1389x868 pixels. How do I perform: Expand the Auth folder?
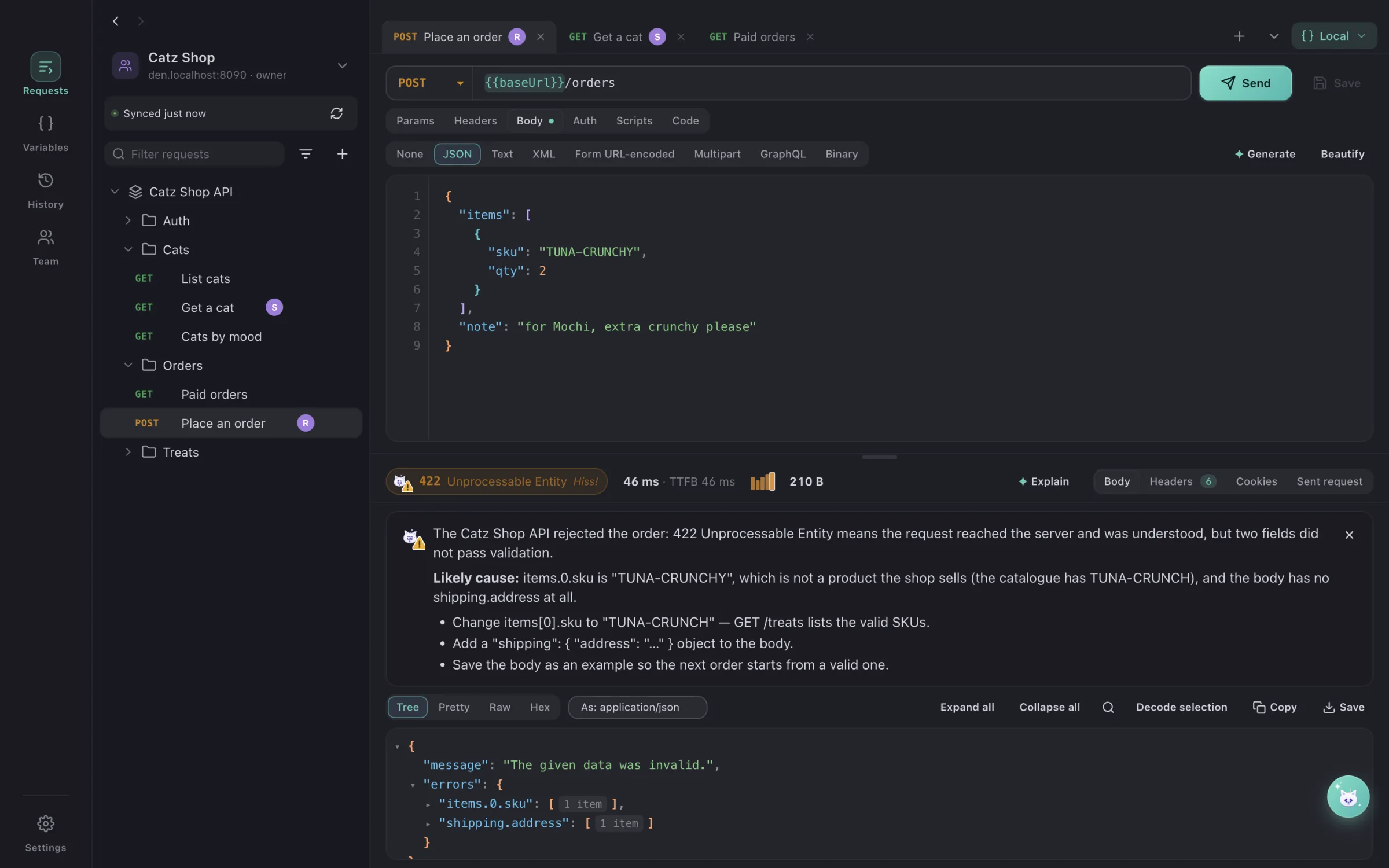tap(128, 220)
